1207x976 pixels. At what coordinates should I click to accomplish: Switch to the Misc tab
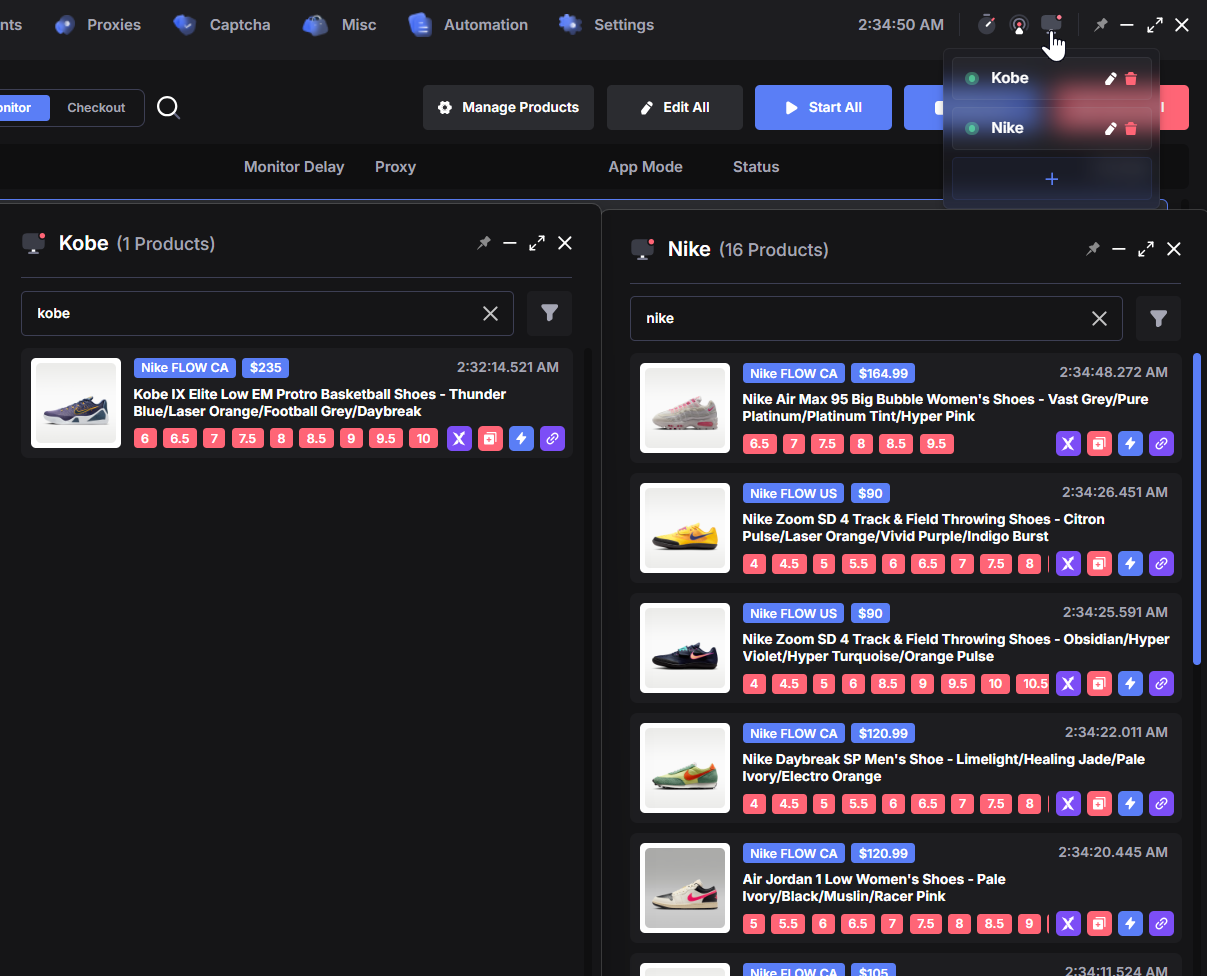point(339,25)
